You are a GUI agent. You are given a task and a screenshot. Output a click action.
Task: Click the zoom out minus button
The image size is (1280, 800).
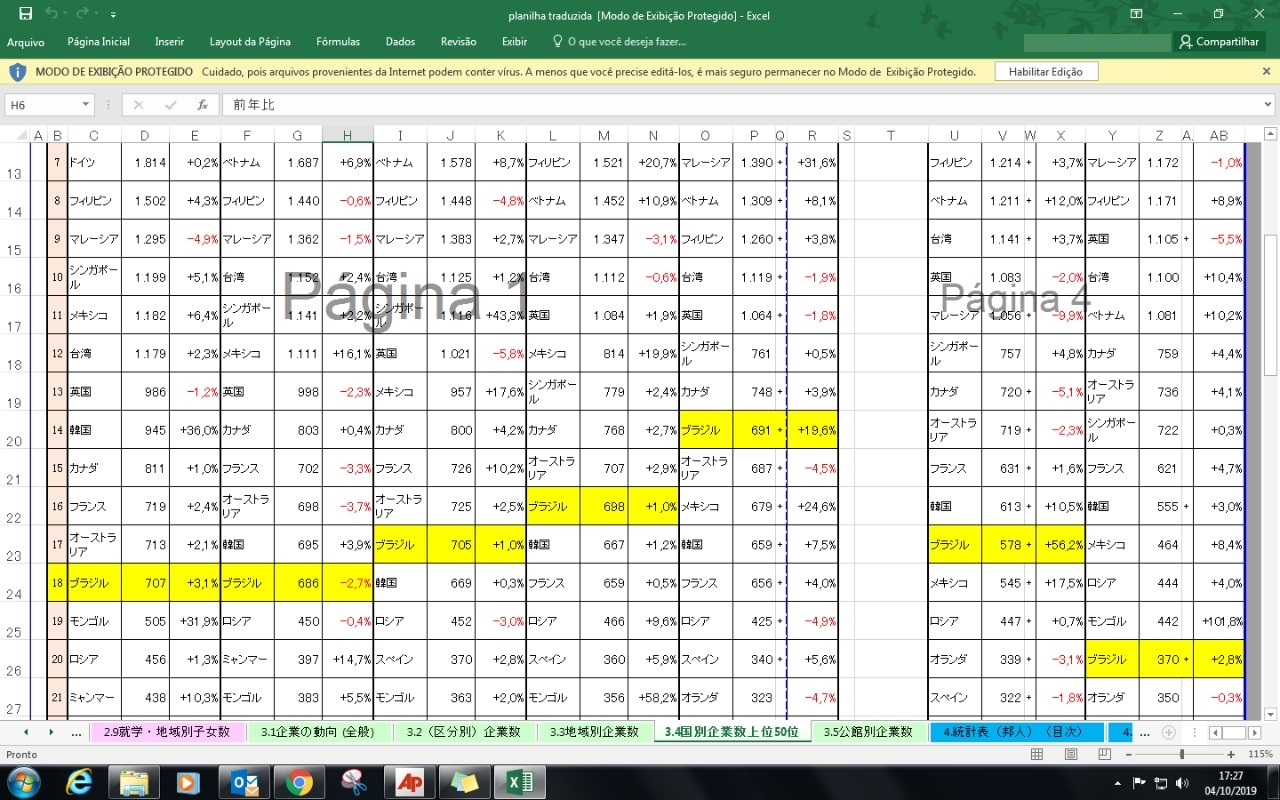[1131, 754]
